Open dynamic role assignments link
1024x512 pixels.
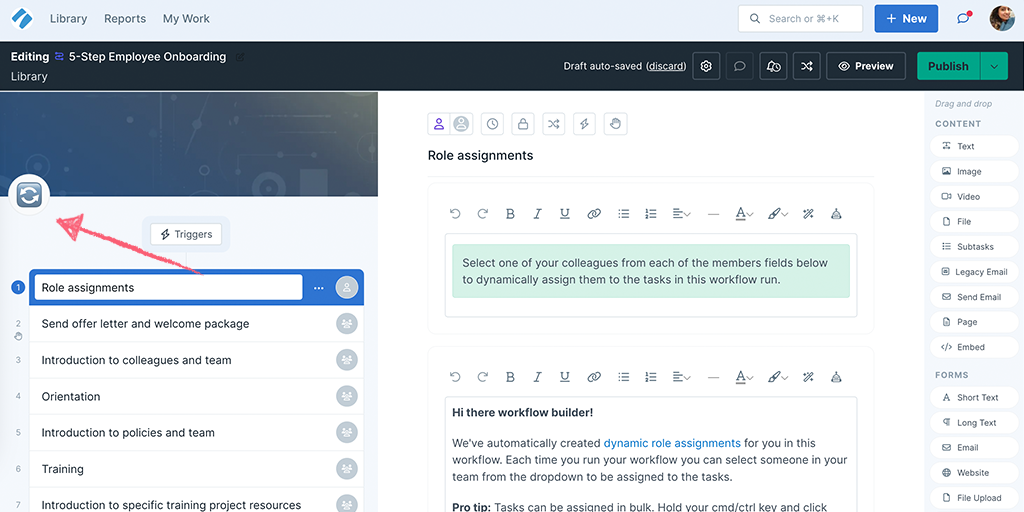[x=672, y=443]
